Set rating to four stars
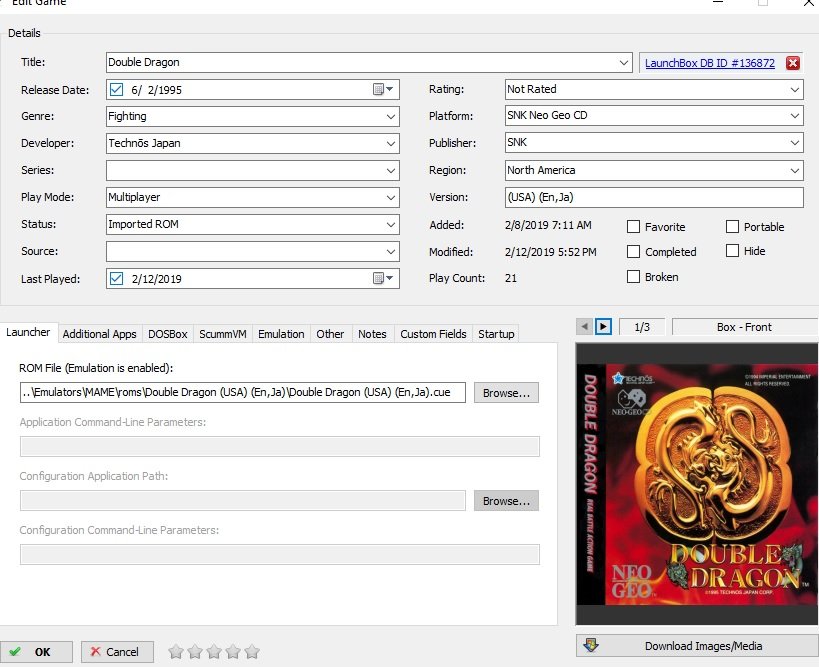The height and width of the screenshot is (667, 819). point(233,651)
